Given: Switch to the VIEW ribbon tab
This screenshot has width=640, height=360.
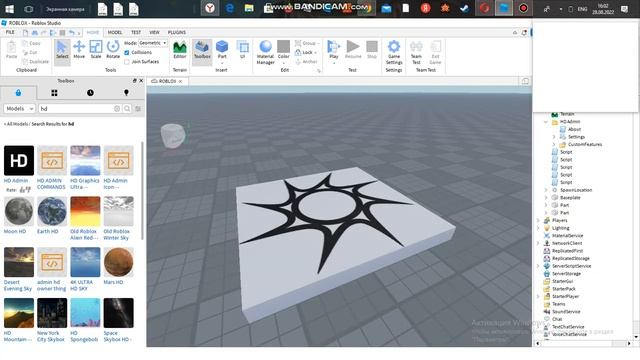Looking at the screenshot, I should point(154,32).
